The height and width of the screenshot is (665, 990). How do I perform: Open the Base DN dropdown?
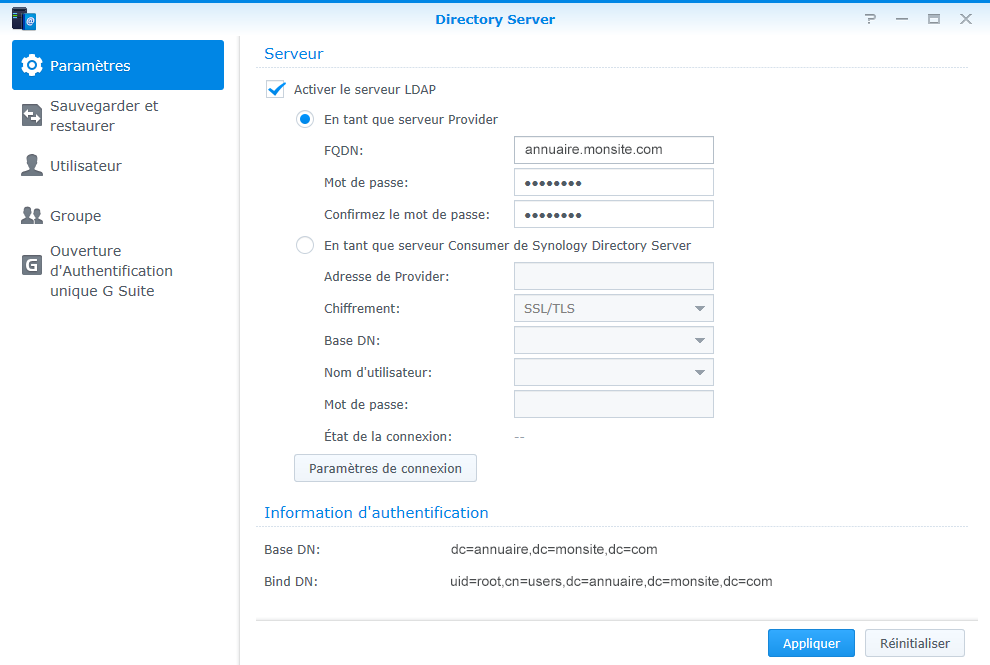(614, 340)
